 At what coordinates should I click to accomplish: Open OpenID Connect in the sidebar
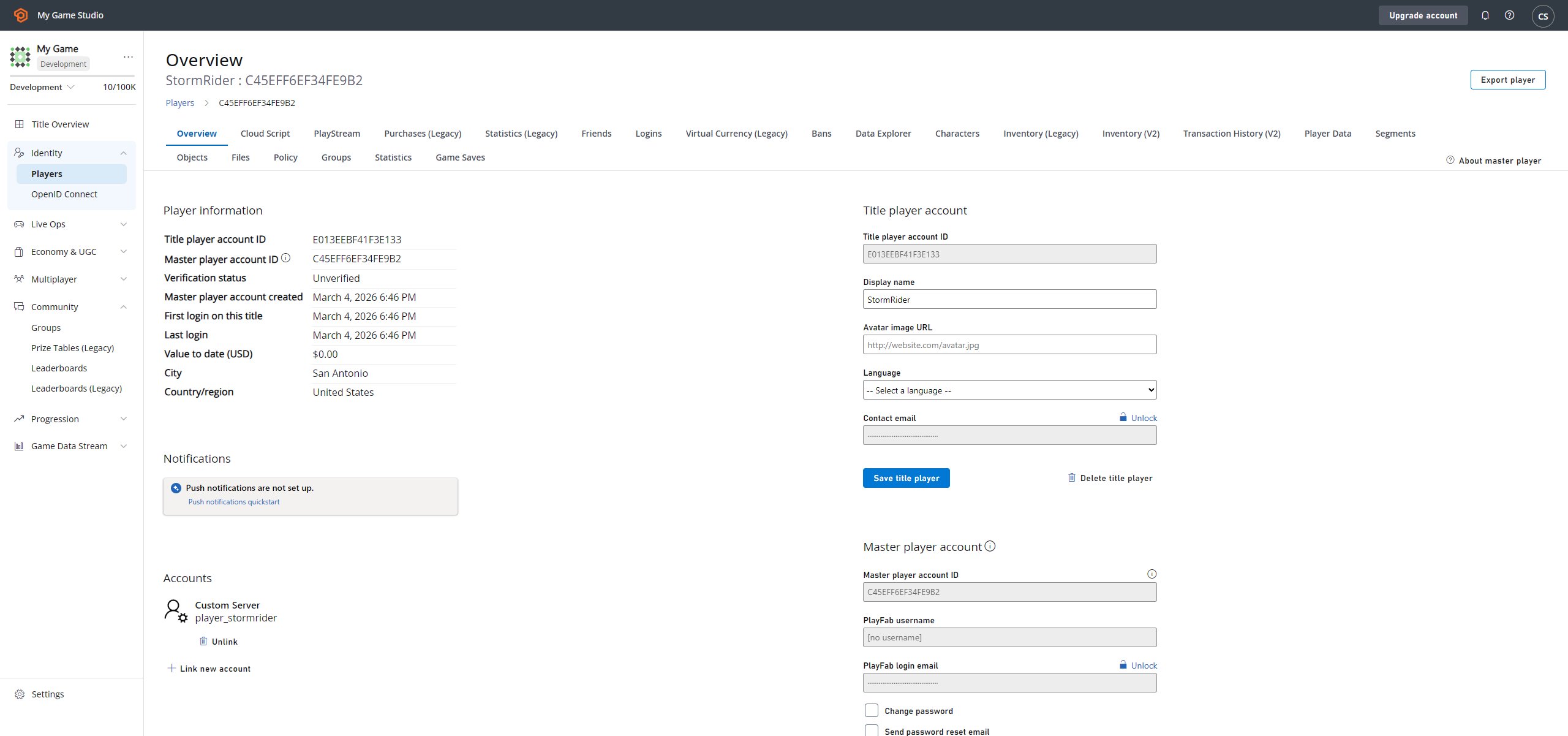(64, 194)
